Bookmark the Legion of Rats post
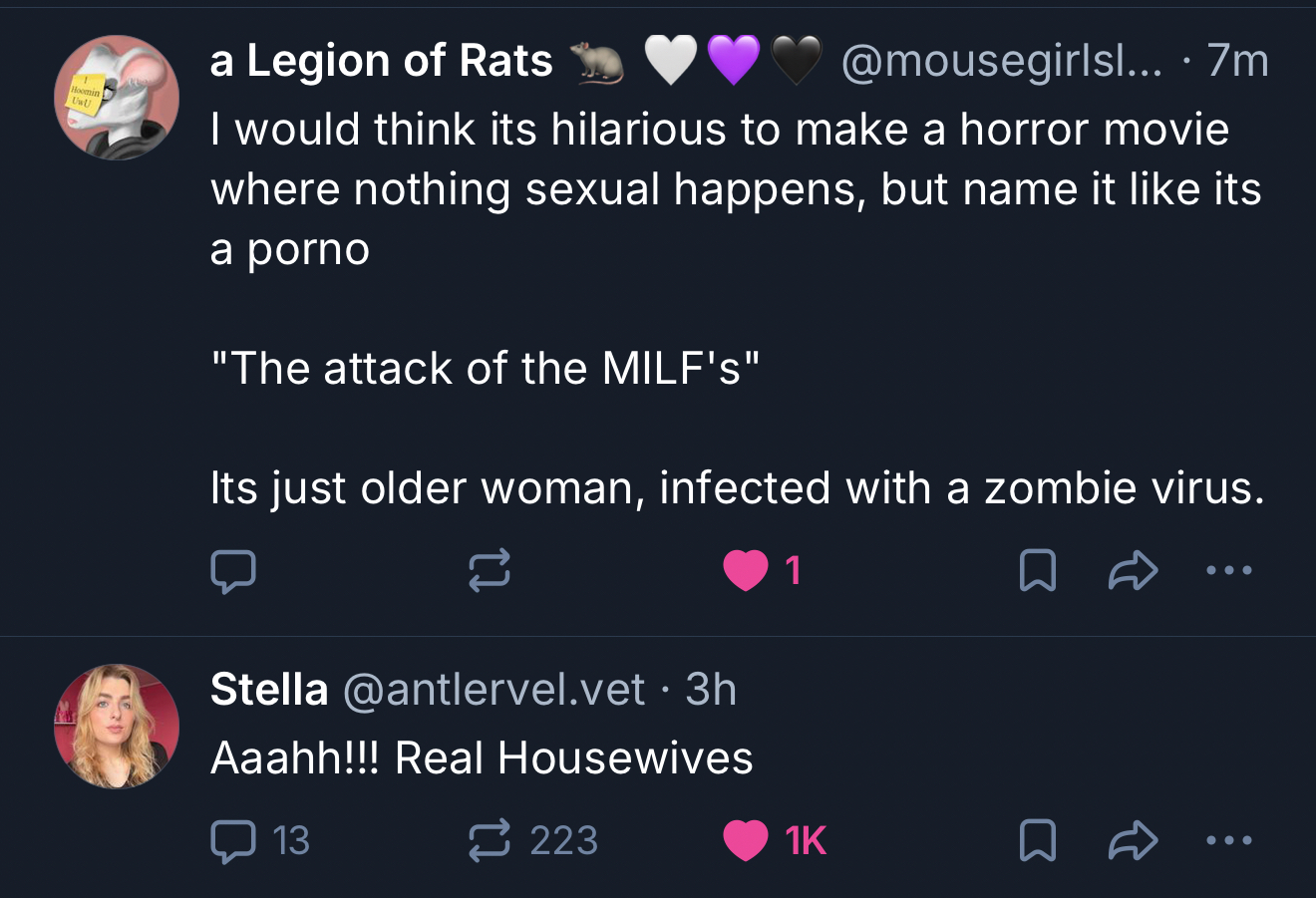The width and height of the screenshot is (1316, 898). click(1037, 571)
